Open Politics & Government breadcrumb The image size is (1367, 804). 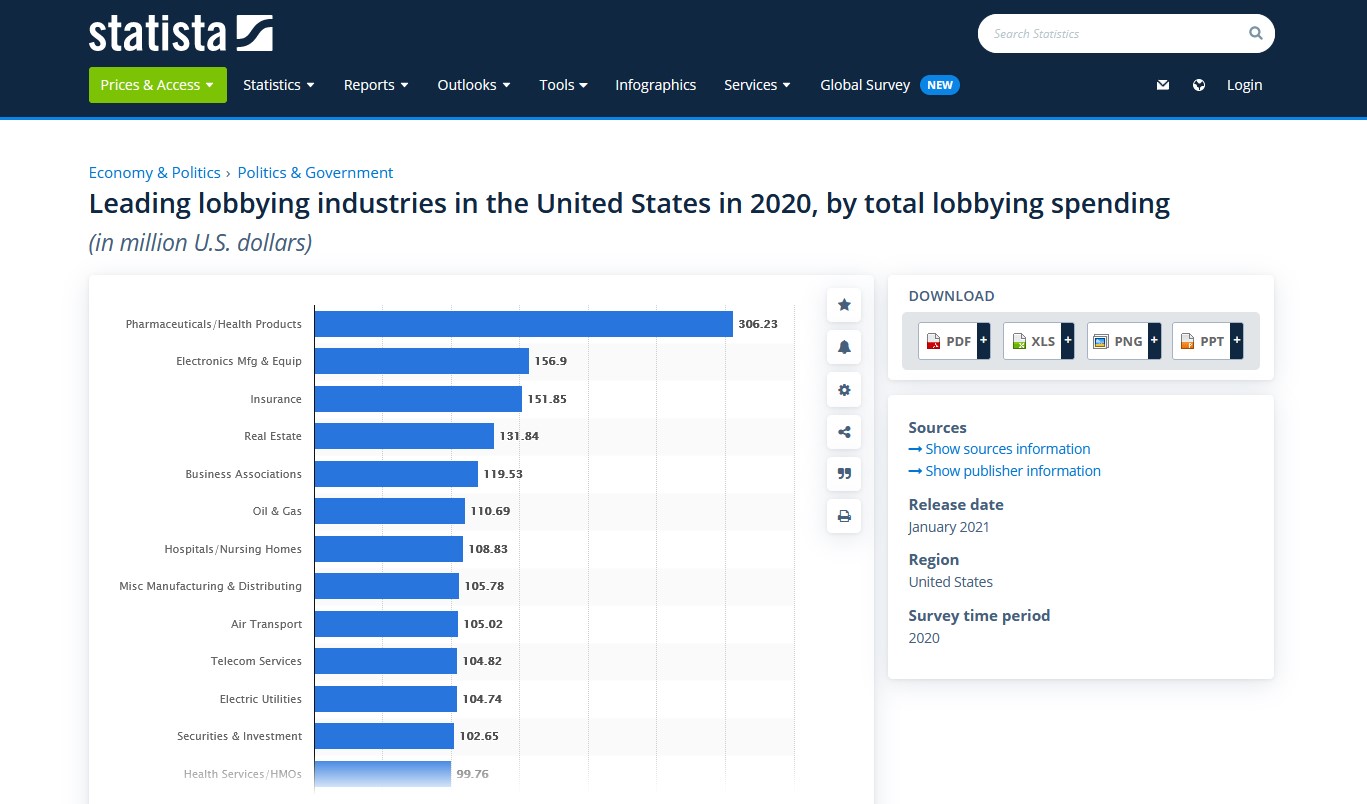point(315,172)
